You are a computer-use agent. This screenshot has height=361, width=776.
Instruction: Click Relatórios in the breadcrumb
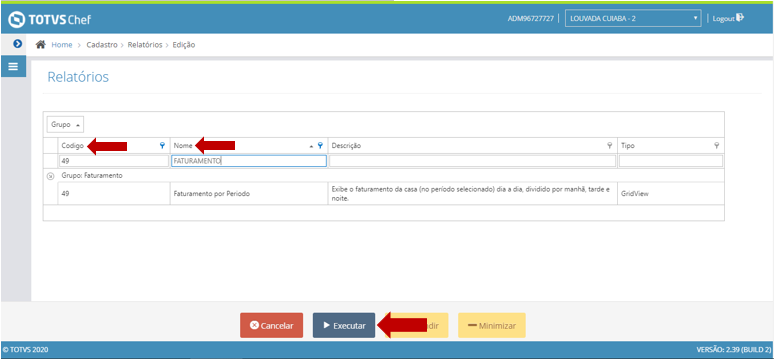coord(145,45)
